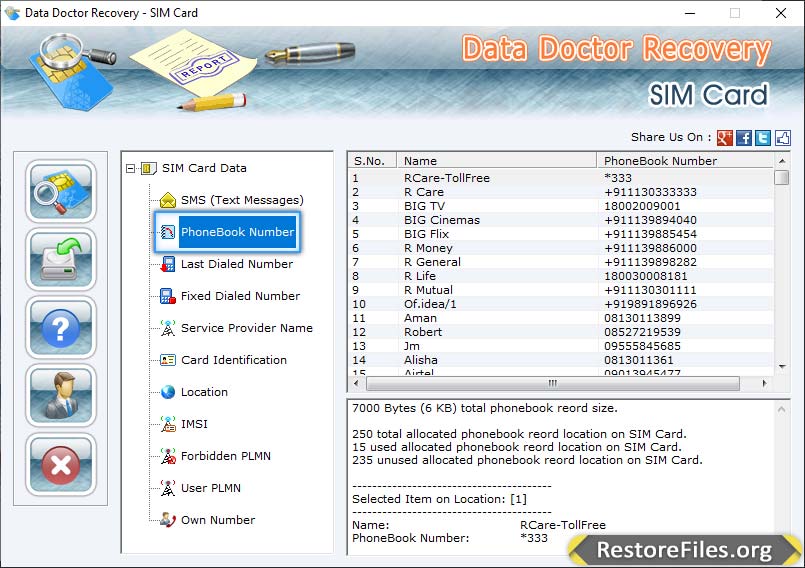This screenshot has width=805, height=568.
Task: Click the SIM Card Data root icon
Action: [x=149, y=168]
